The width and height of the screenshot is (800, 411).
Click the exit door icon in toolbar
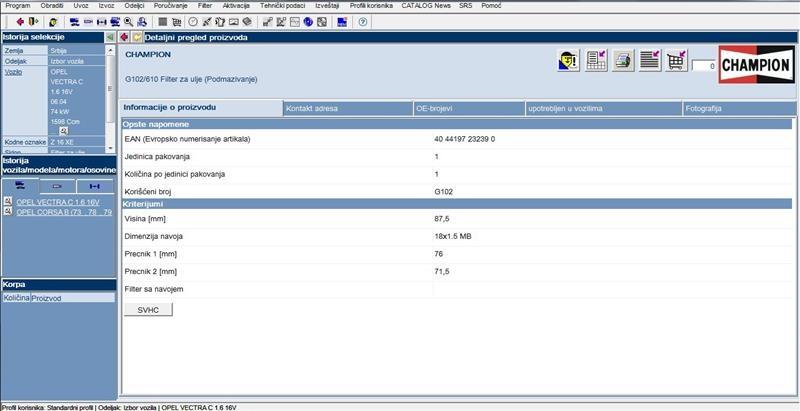point(33,21)
